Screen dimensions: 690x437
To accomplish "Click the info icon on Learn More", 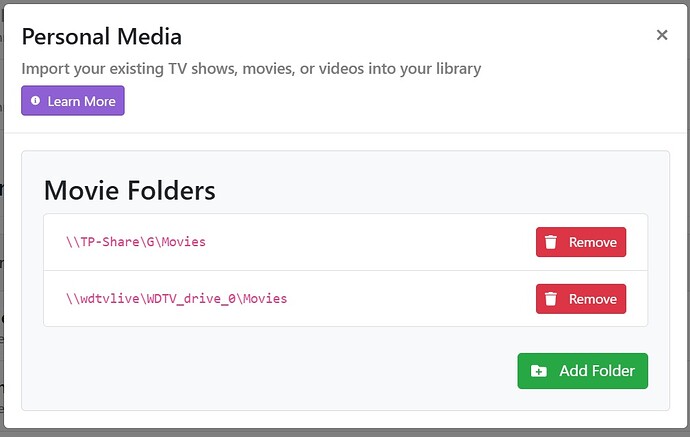I will [x=36, y=101].
